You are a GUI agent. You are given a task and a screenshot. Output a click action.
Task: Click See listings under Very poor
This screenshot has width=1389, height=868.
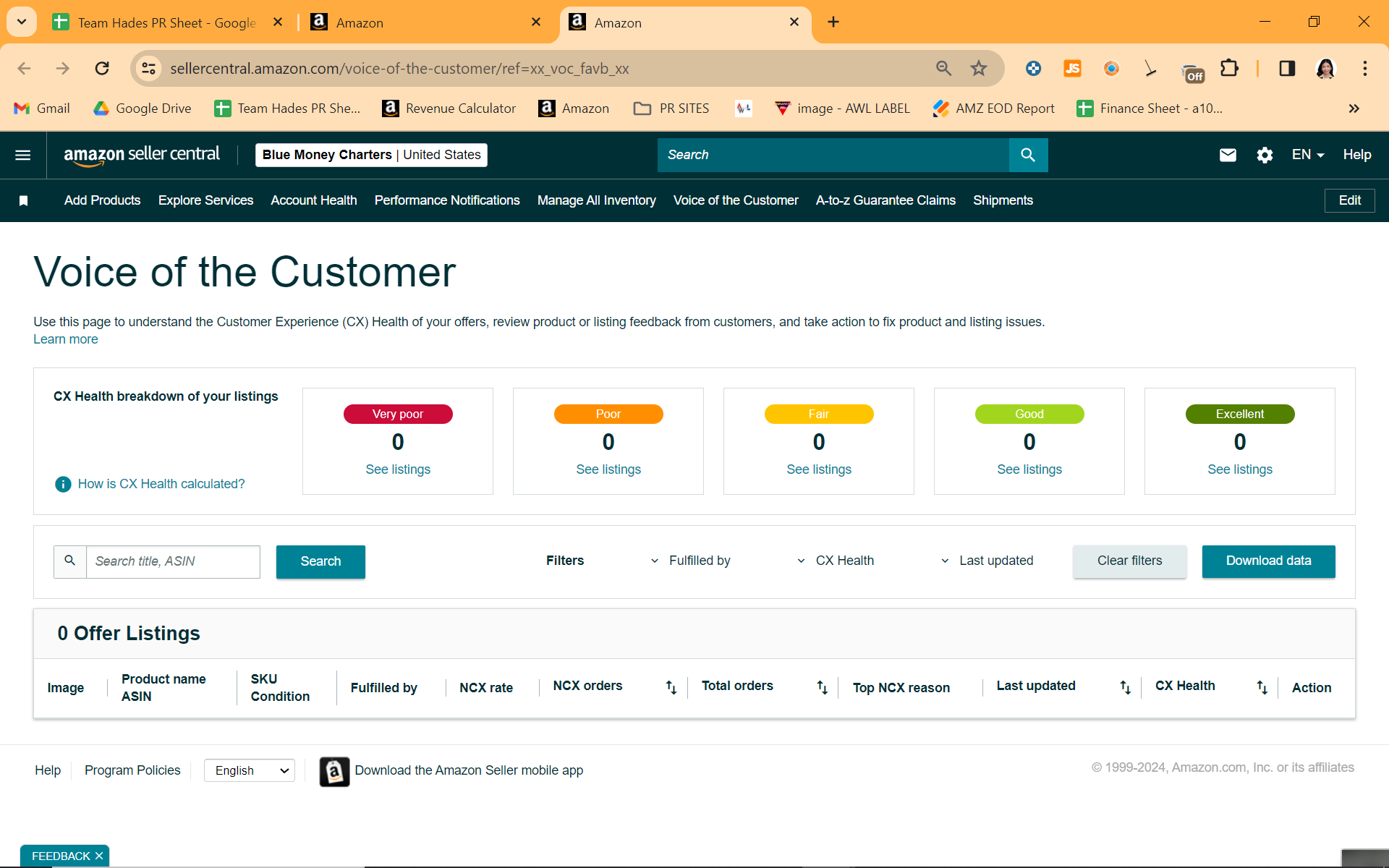398,469
